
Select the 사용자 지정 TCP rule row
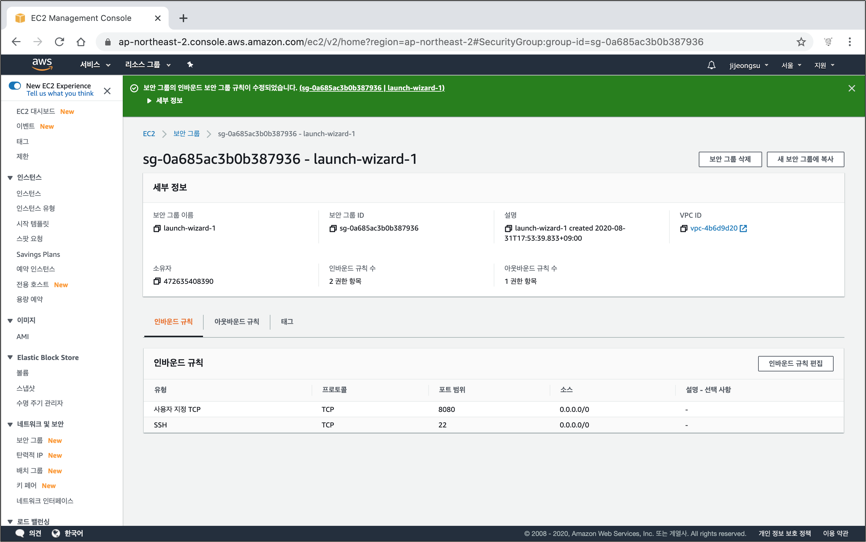point(493,409)
